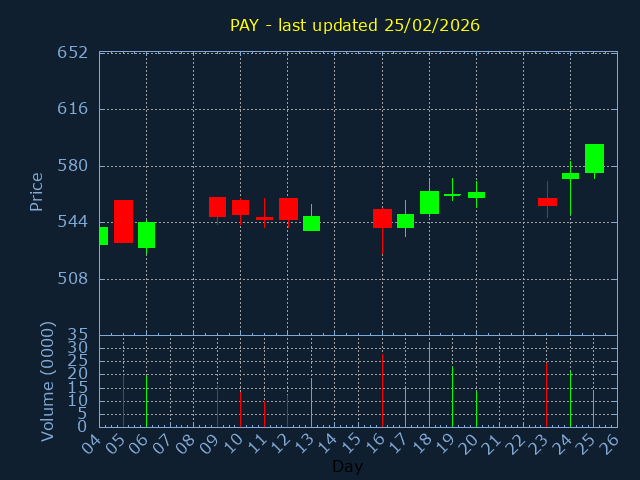Click the green volume bar on day 19
The width and height of the screenshot is (640, 480).
pos(452,397)
